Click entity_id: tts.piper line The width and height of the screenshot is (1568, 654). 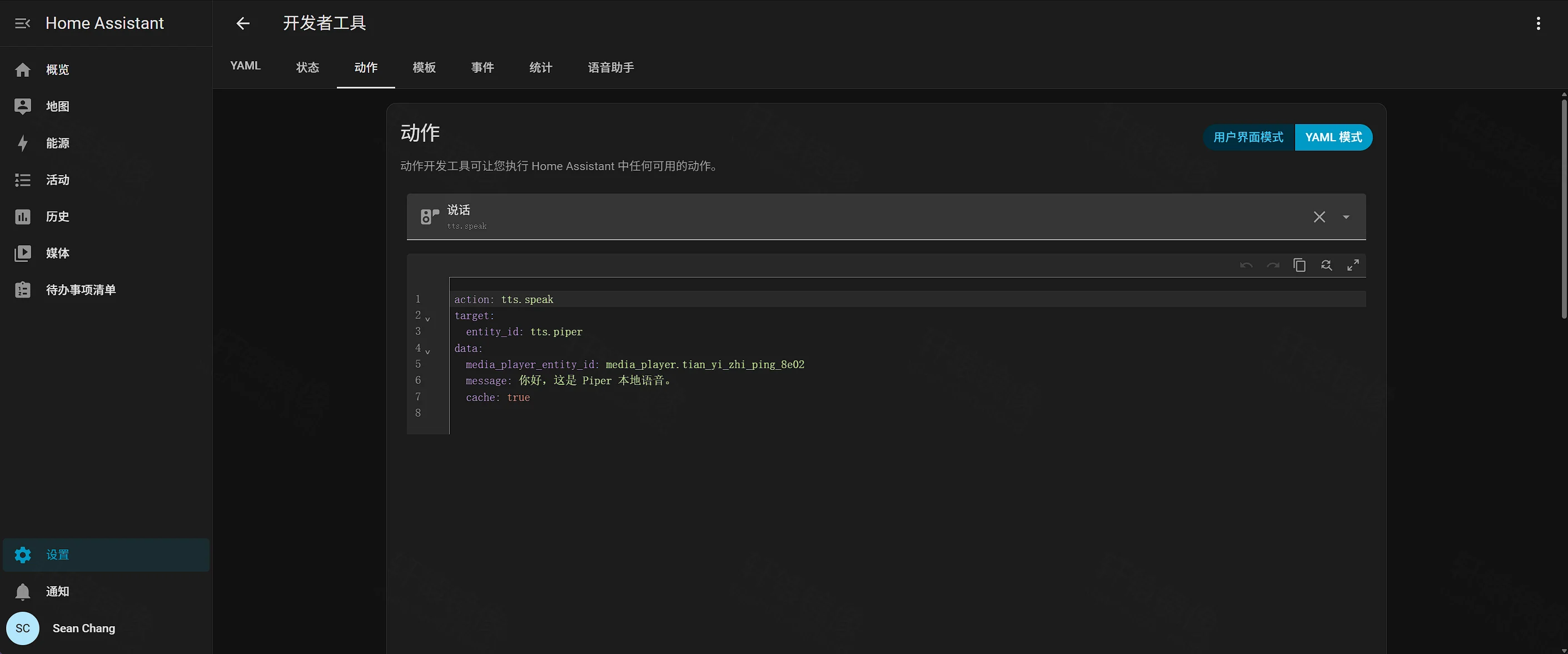tap(524, 332)
